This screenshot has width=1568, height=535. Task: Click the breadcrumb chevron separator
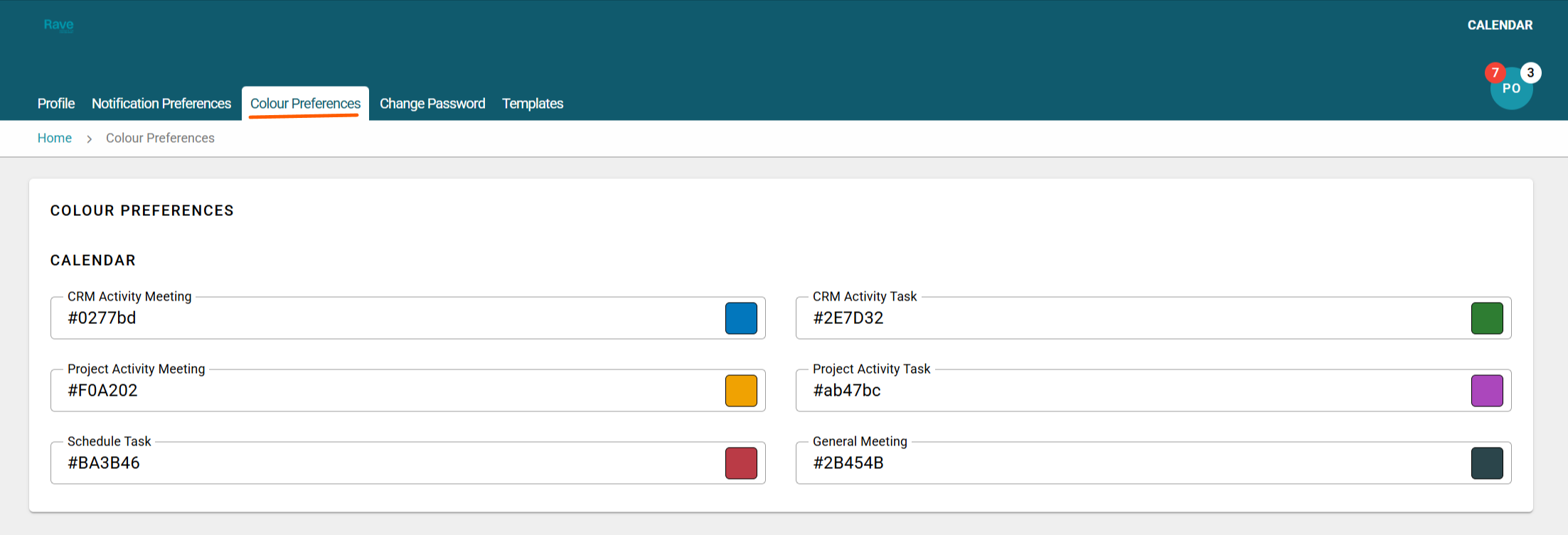click(x=89, y=139)
